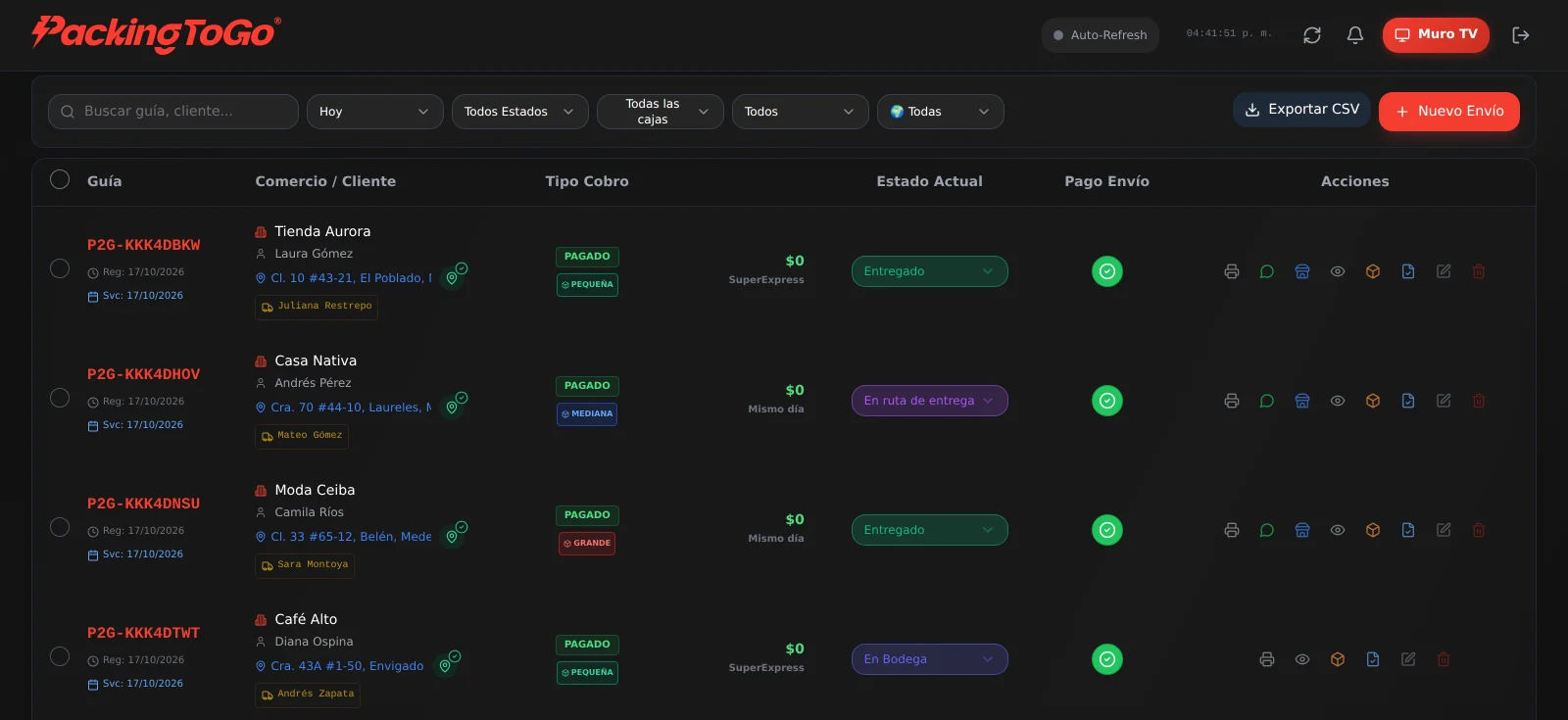
Task: Change Entregado status for Moda Ceiba
Action: point(930,530)
